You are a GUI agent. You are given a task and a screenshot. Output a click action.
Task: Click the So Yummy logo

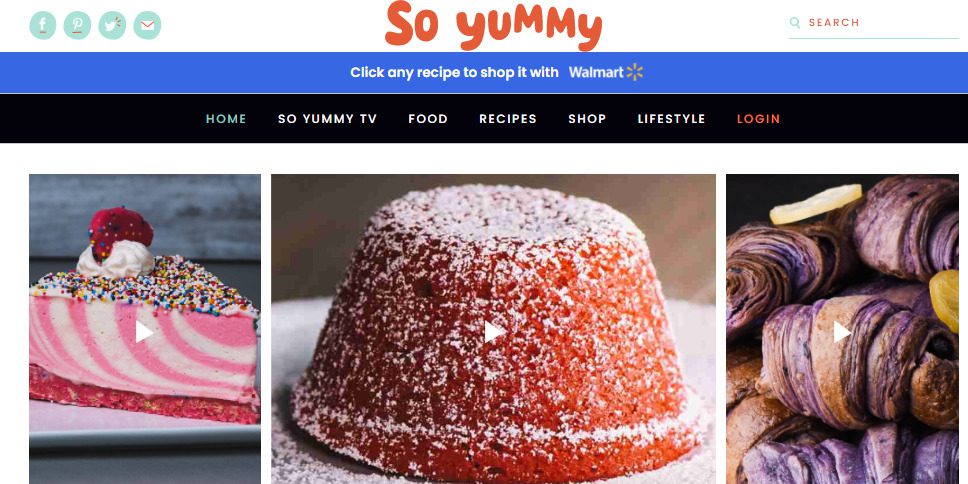coord(493,26)
